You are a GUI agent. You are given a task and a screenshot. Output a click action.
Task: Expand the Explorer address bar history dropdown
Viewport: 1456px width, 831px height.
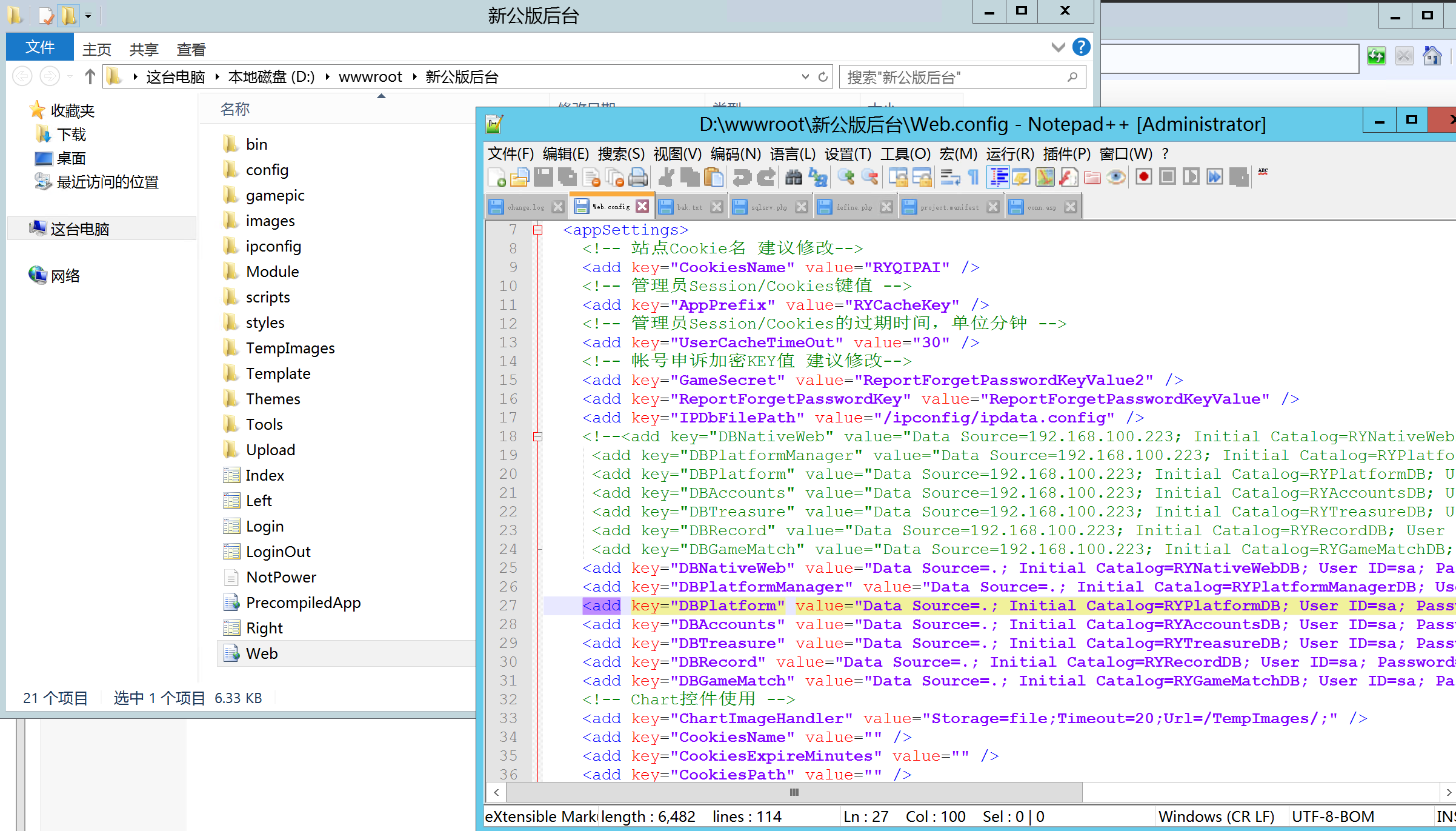click(x=805, y=77)
